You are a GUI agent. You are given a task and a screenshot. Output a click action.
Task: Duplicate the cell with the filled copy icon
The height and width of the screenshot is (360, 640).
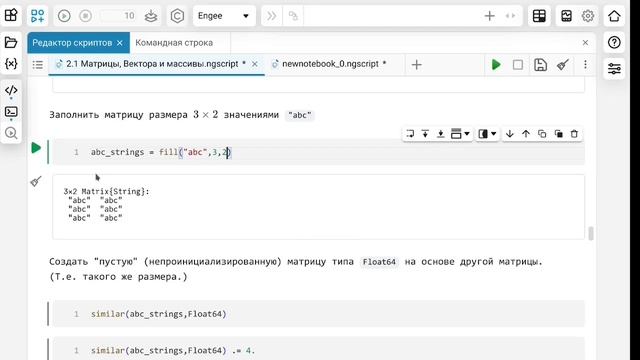pyautogui.click(x=558, y=134)
